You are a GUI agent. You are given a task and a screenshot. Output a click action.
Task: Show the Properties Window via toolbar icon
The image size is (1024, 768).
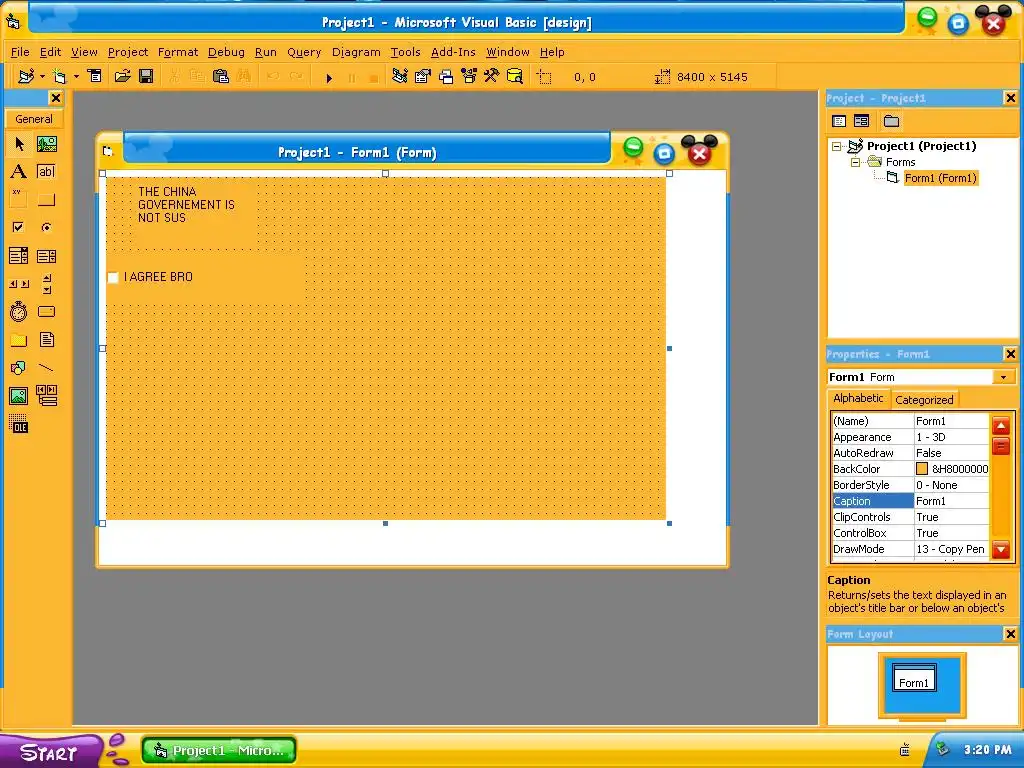pyautogui.click(x=423, y=76)
